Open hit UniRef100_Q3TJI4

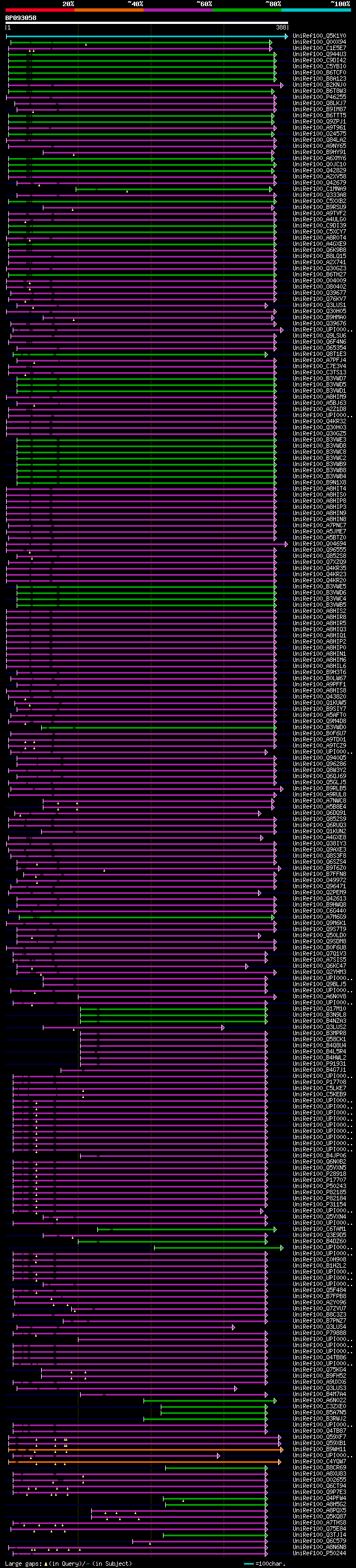coord(319,1535)
